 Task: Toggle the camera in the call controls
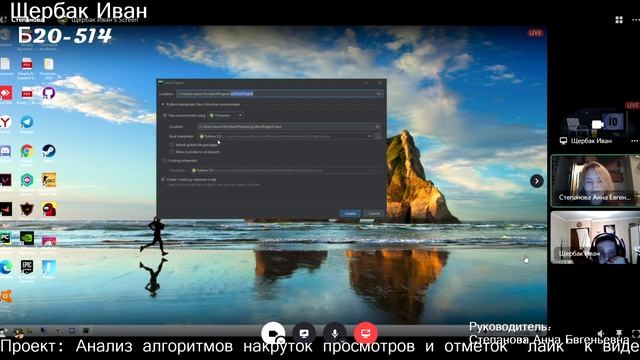click(273, 334)
